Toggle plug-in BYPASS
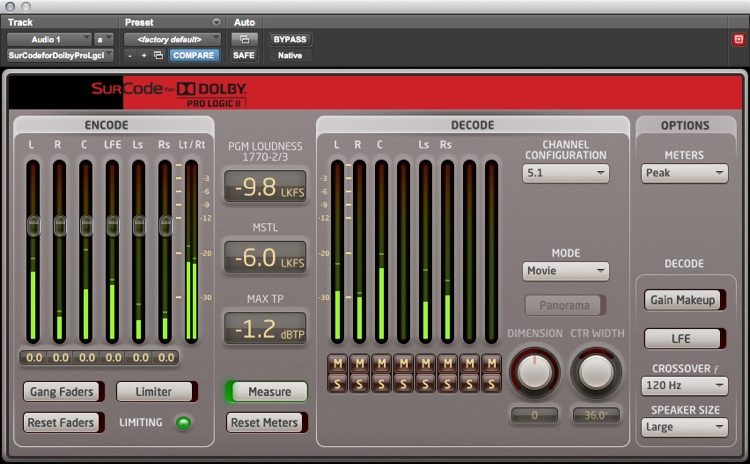750x464 pixels. click(x=290, y=39)
